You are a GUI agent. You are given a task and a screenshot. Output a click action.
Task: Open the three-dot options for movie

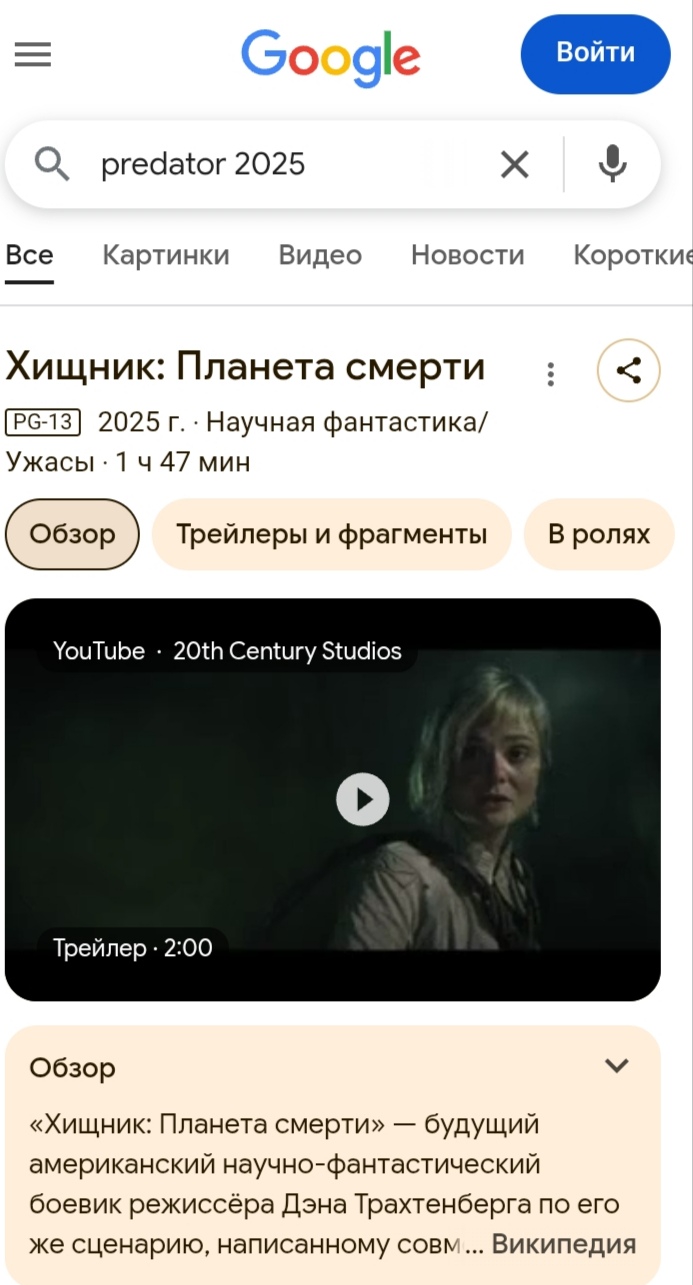550,375
